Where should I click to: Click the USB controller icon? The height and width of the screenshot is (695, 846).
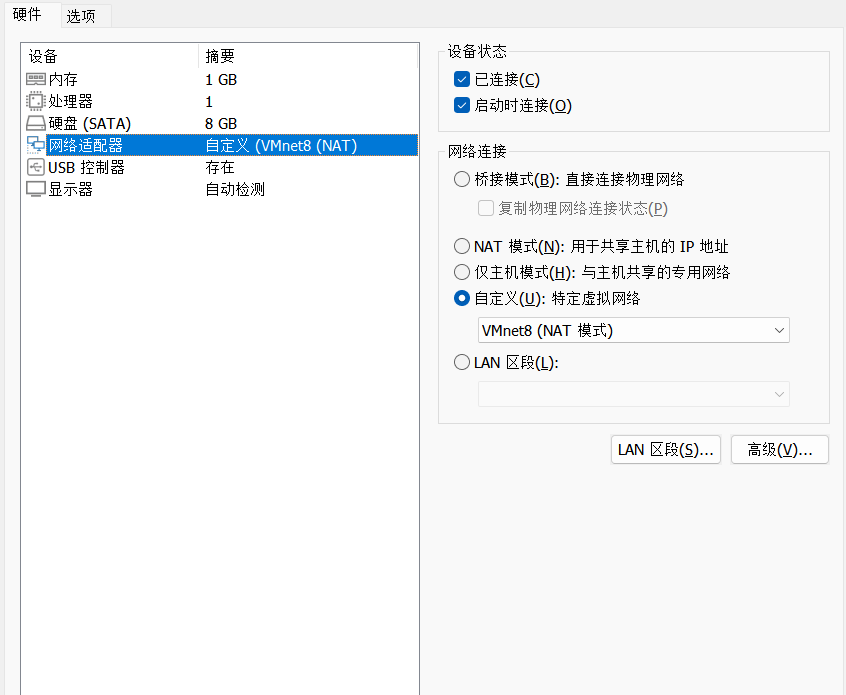[36, 167]
